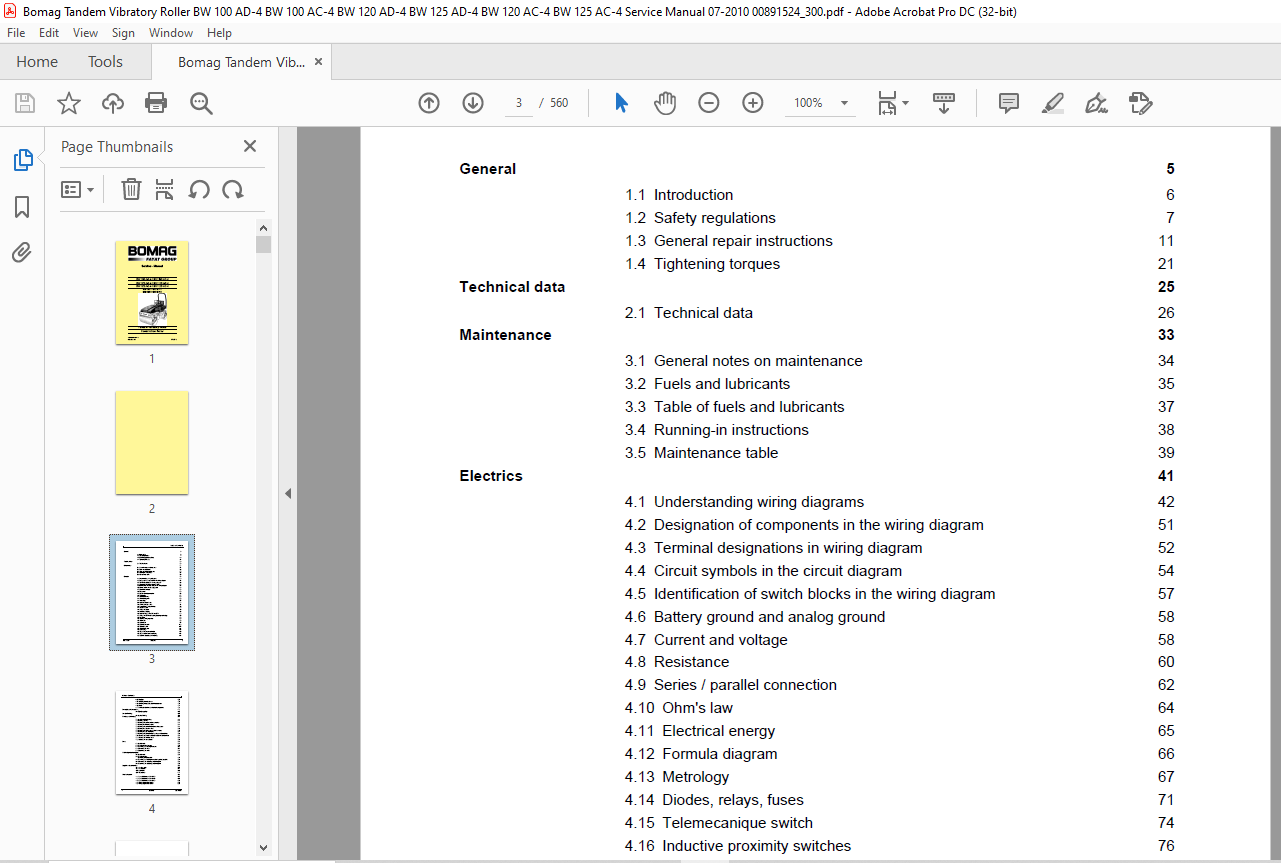Select page 1 thumbnail
The height and width of the screenshot is (863, 1281).
152,293
